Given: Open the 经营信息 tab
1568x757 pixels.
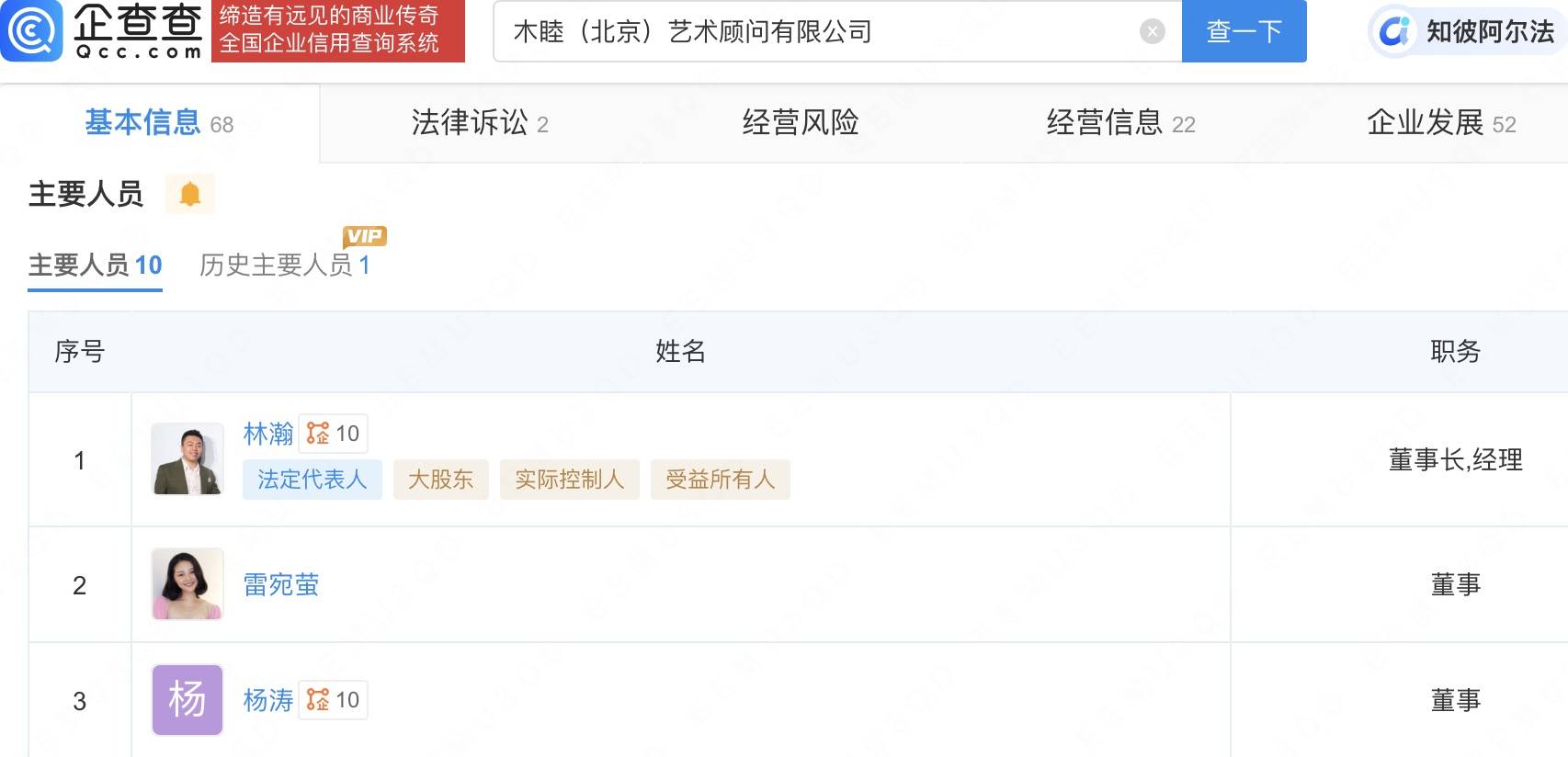Looking at the screenshot, I should click(1120, 123).
